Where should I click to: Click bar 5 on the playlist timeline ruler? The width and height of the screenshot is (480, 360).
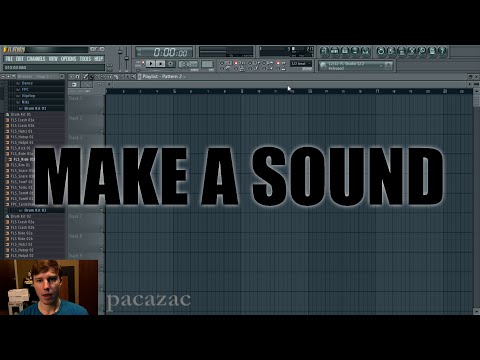[174, 91]
